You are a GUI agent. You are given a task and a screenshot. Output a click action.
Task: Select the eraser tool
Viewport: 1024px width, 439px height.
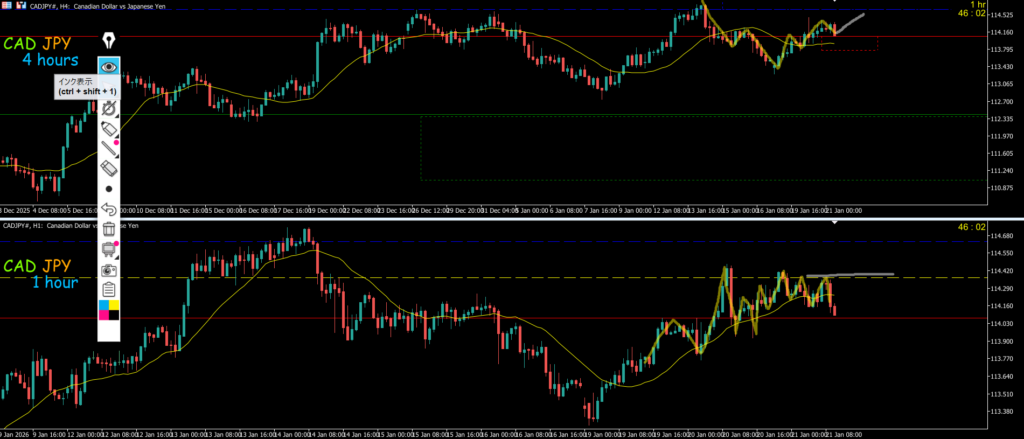pyautogui.click(x=109, y=170)
